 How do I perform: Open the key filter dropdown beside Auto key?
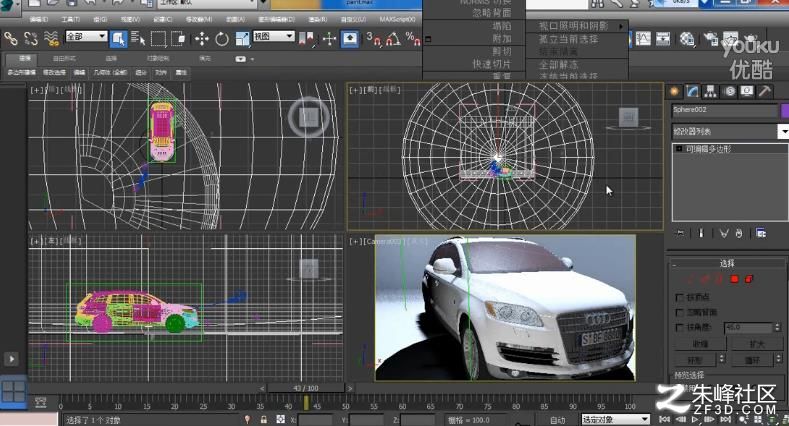615,419
